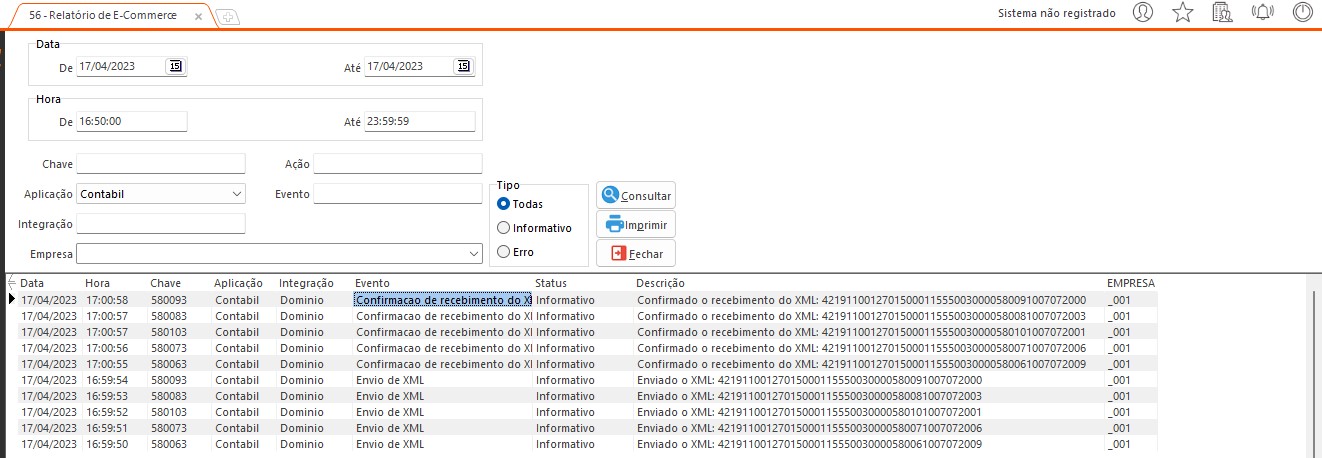The width and height of the screenshot is (1322, 458).
Task: Switch to Relatório de E-Commerce tab
Action: [103, 16]
